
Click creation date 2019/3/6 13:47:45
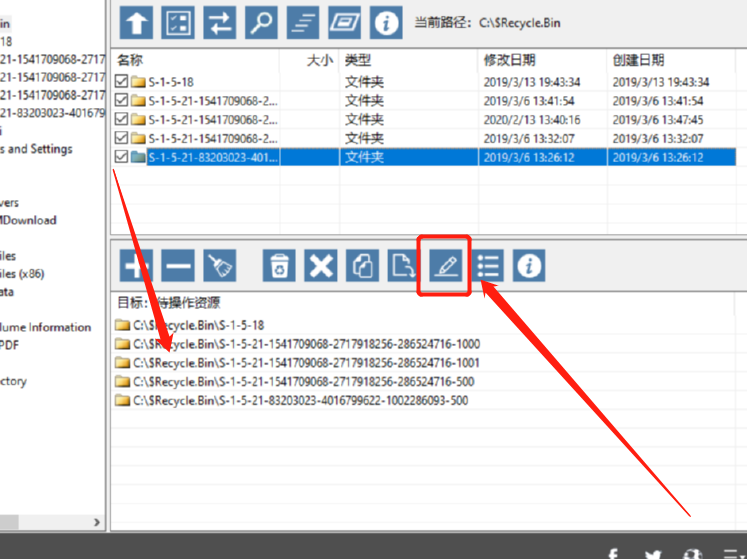[x=658, y=120]
